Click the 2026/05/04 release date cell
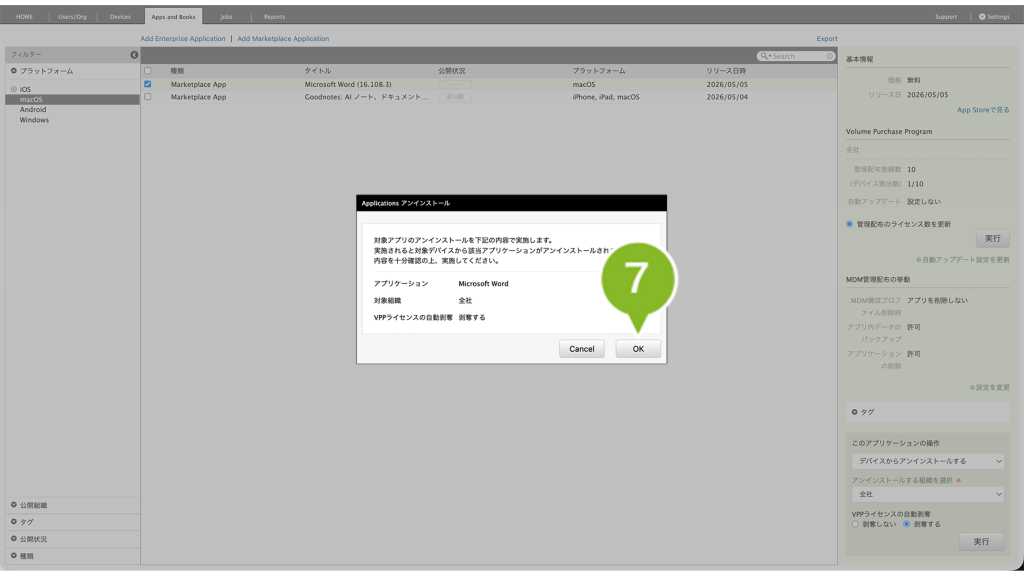Viewport: 1024px width, 576px height. coord(727,97)
